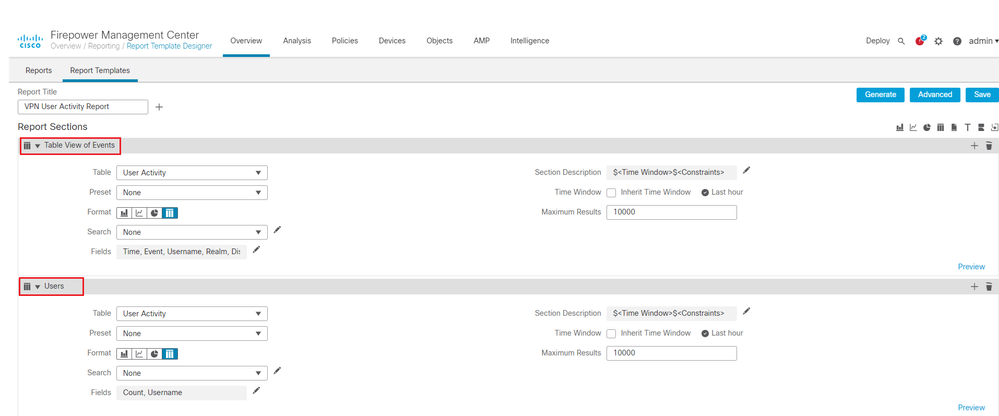The image size is (999, 416).
Task: Switch to the Reports tab
Action: coord(38,71)
